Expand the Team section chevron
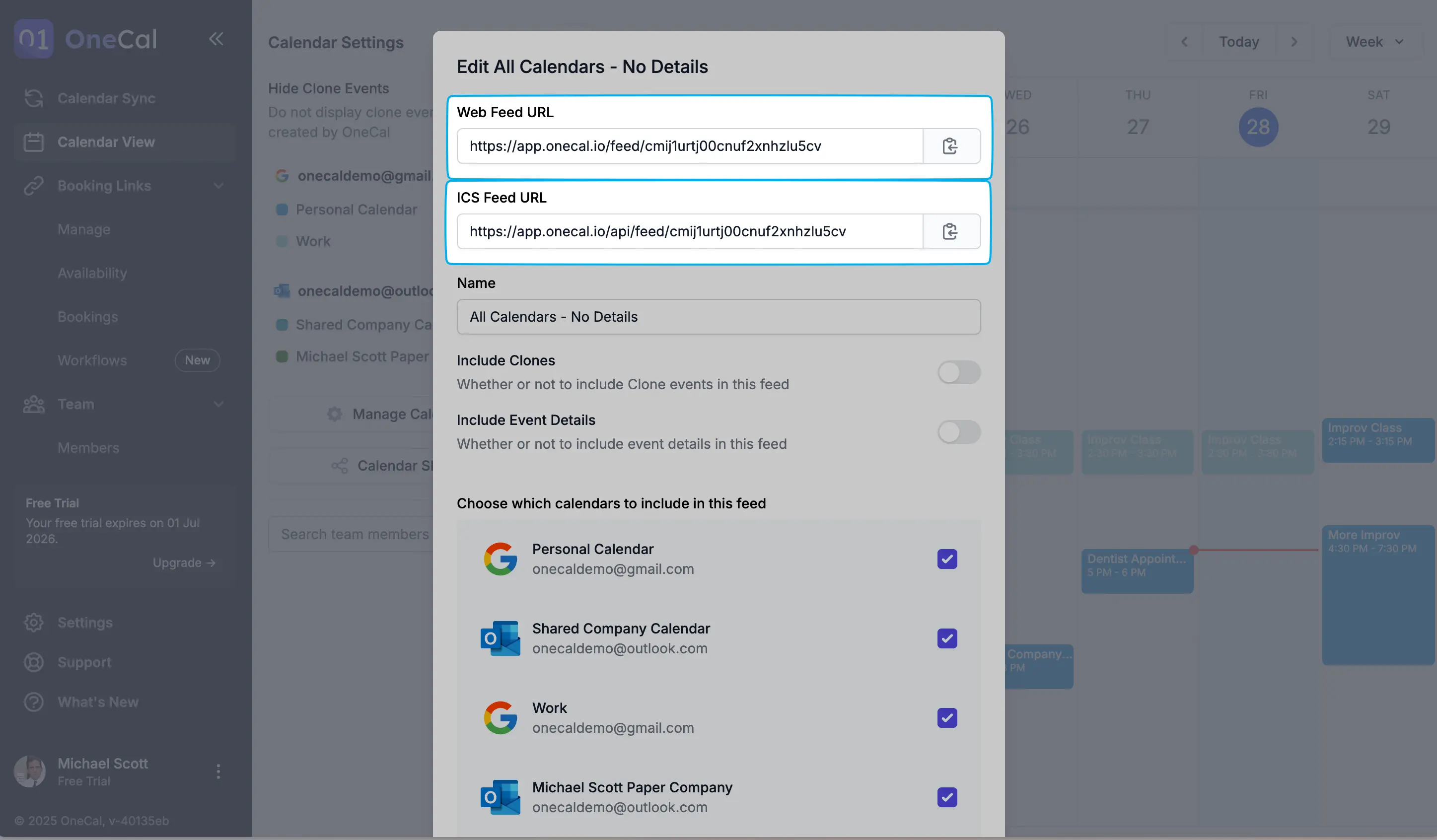 pos(219,404)
